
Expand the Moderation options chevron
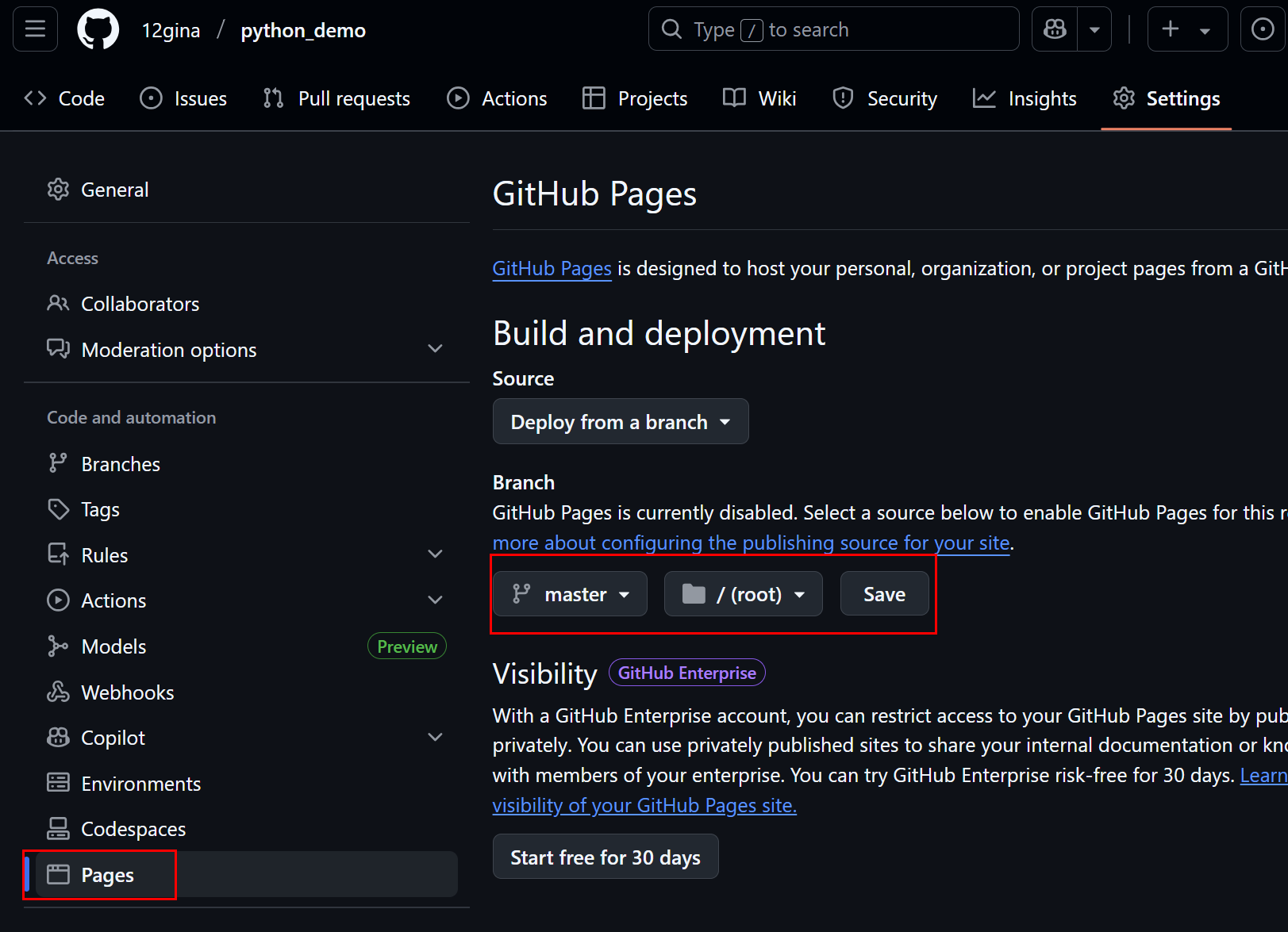435,349
